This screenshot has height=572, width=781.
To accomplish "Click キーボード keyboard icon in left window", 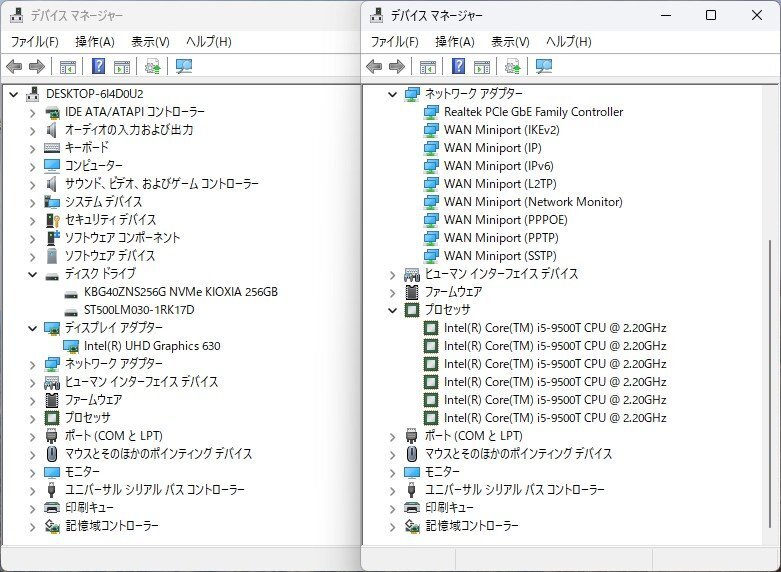I will (x=52, y=147).
